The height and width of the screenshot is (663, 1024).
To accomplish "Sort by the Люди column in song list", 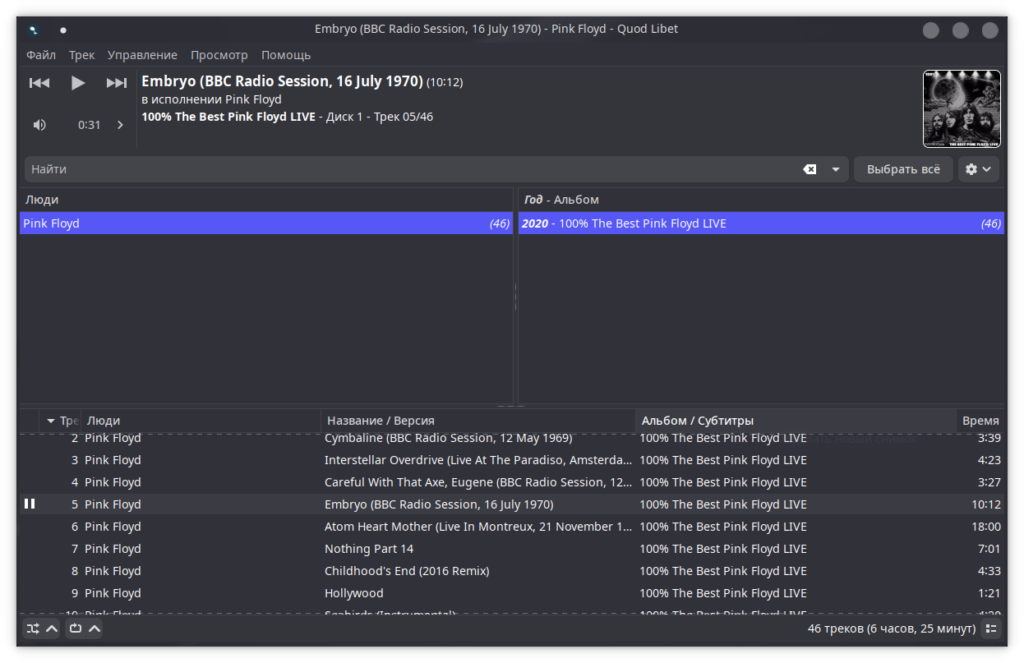I will [200, 421].
